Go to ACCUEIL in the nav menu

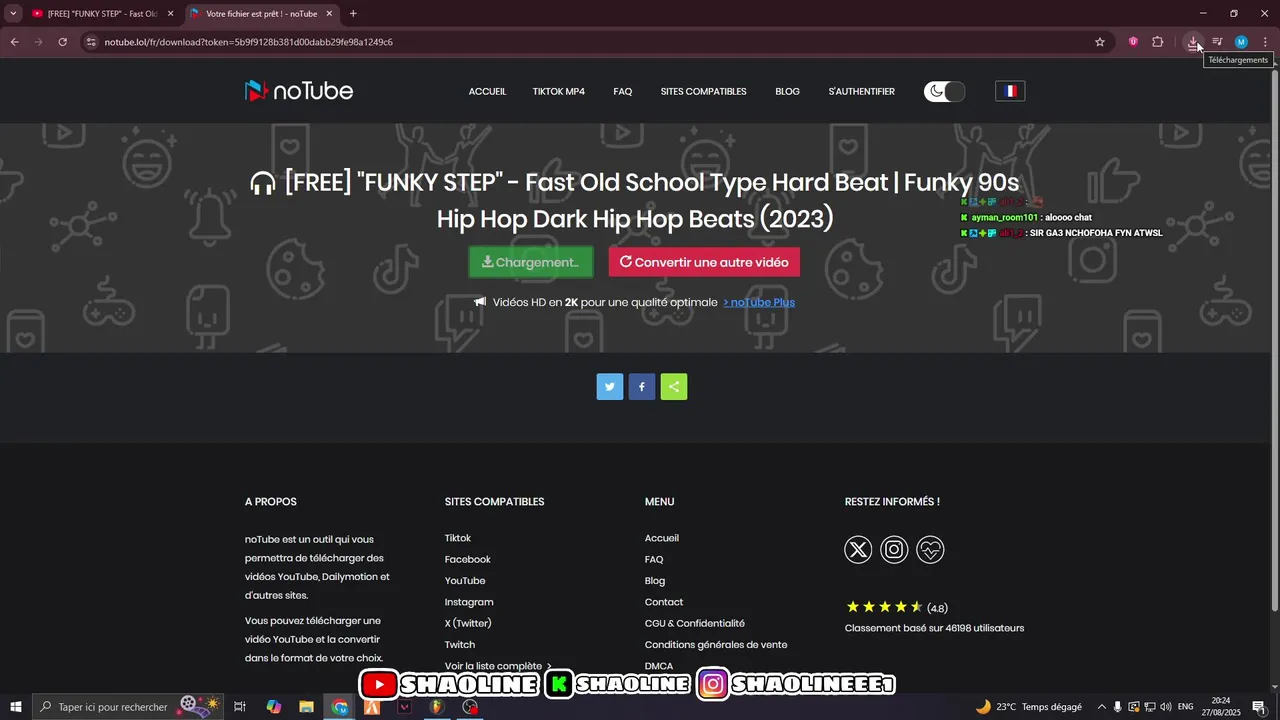[x=487, y=91]
